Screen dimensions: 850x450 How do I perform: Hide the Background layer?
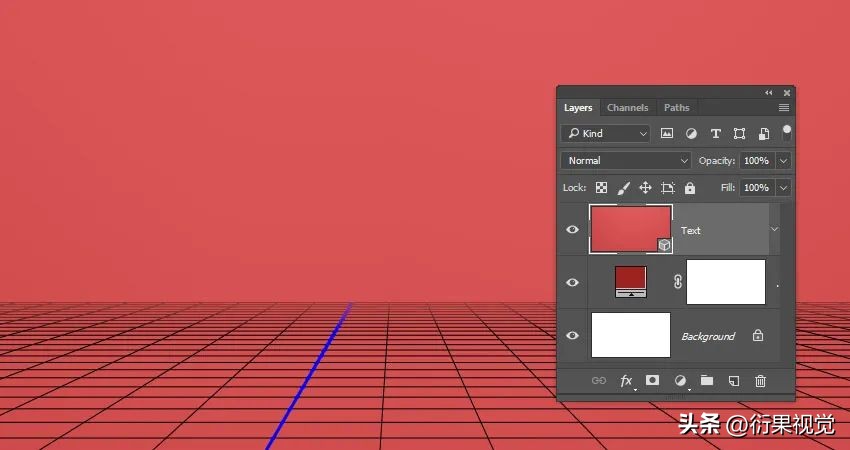tap(572, 336)
